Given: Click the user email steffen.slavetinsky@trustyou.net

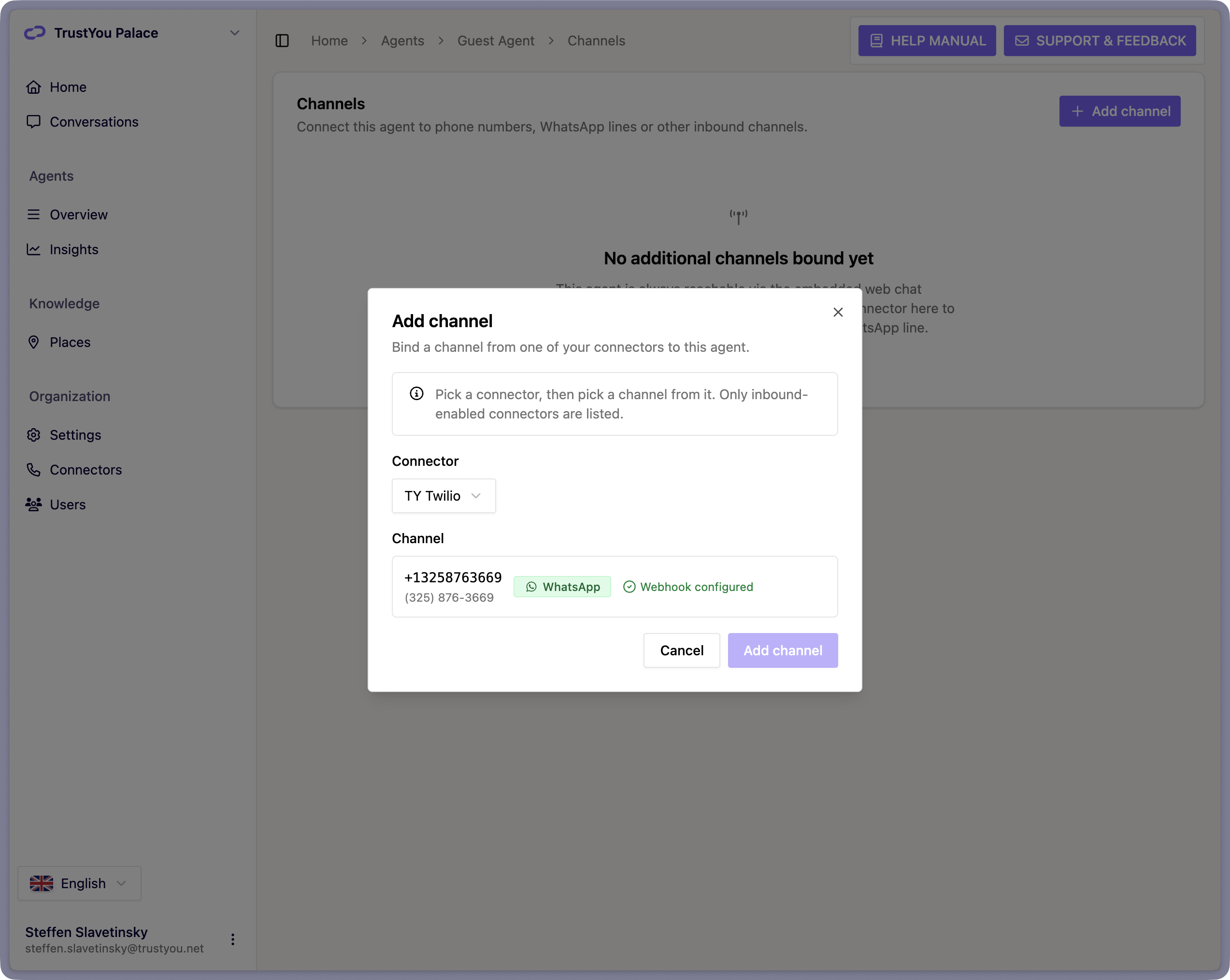Looking at the screenshot, I should [114, 949].
